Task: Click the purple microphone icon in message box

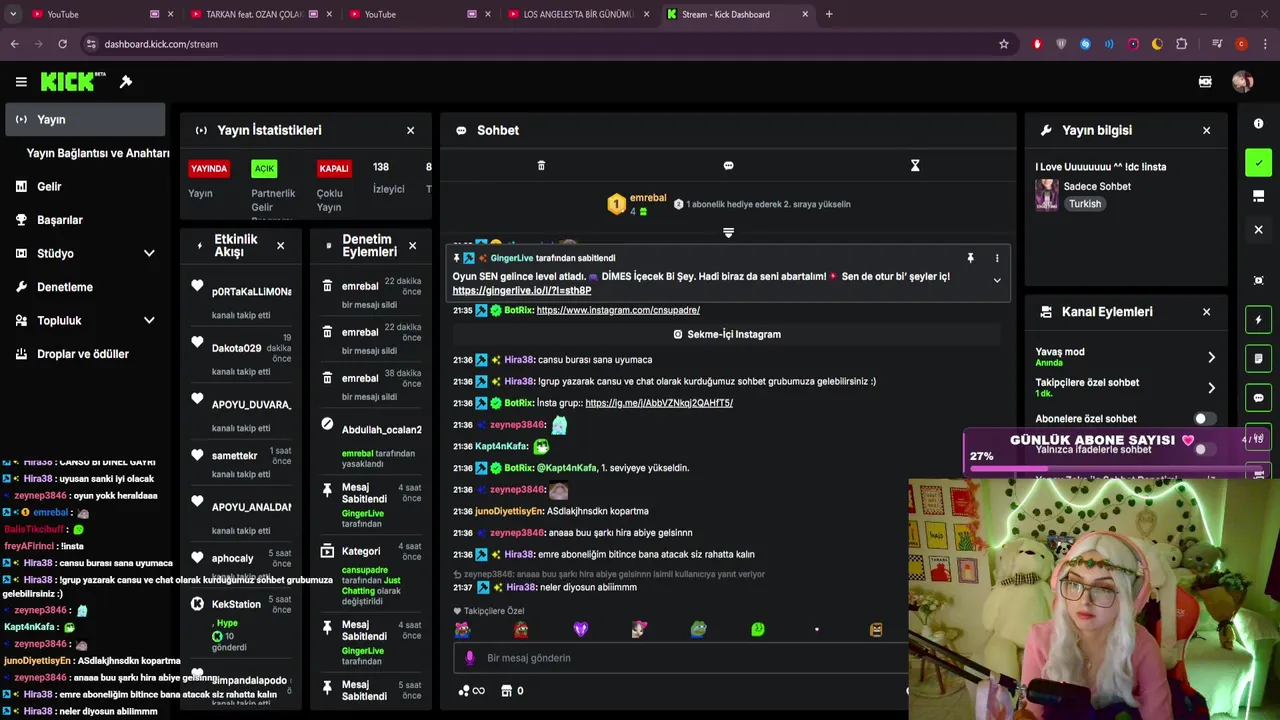Action: pyautogui.click(x=469, y=658)
